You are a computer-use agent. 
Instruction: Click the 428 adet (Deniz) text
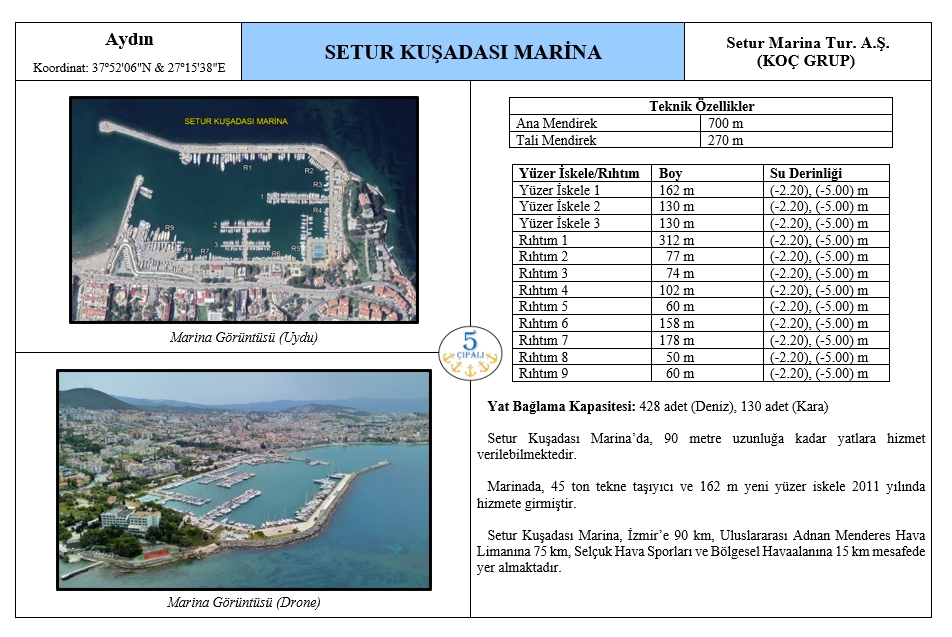tap(686, 407)
